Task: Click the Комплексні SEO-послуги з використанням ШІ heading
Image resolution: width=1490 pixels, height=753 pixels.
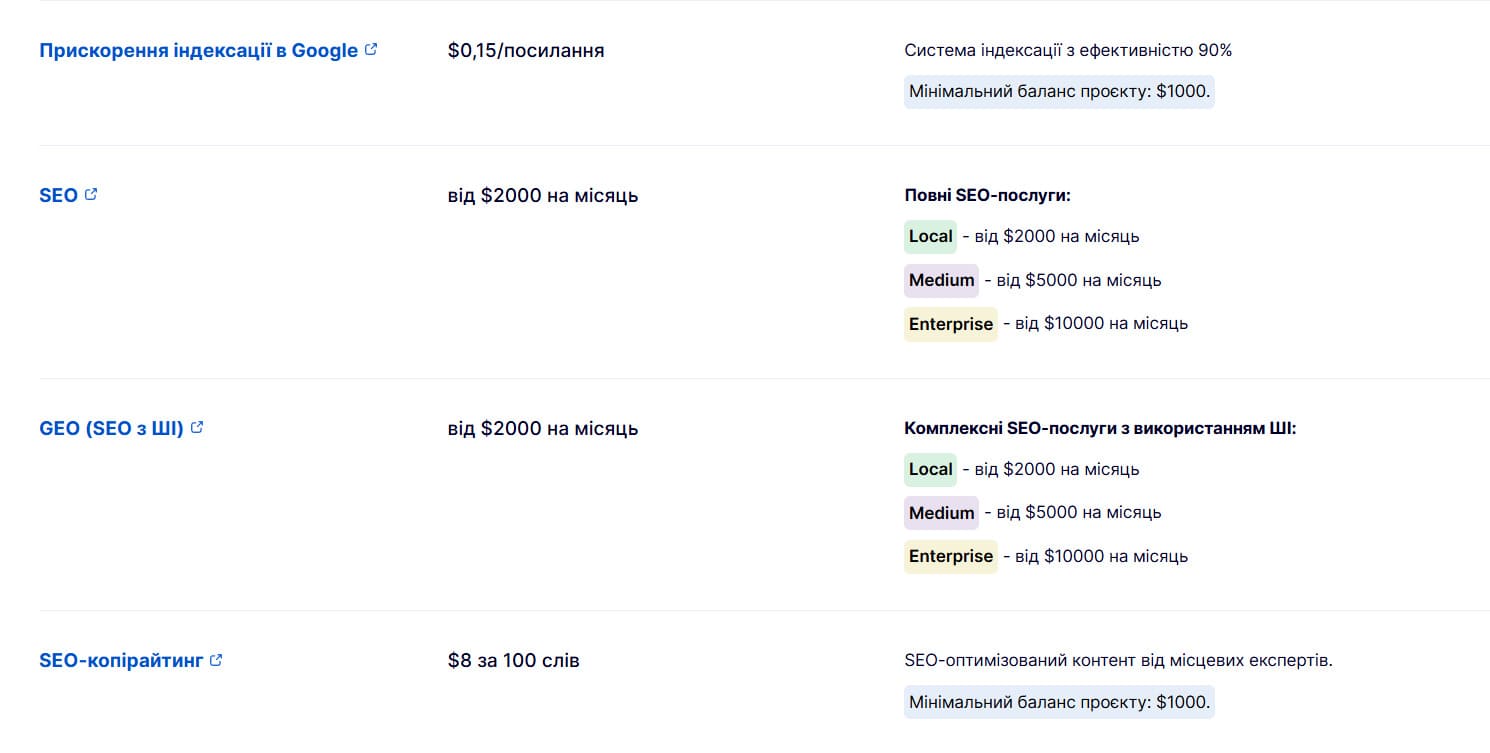Action: 1100,428
